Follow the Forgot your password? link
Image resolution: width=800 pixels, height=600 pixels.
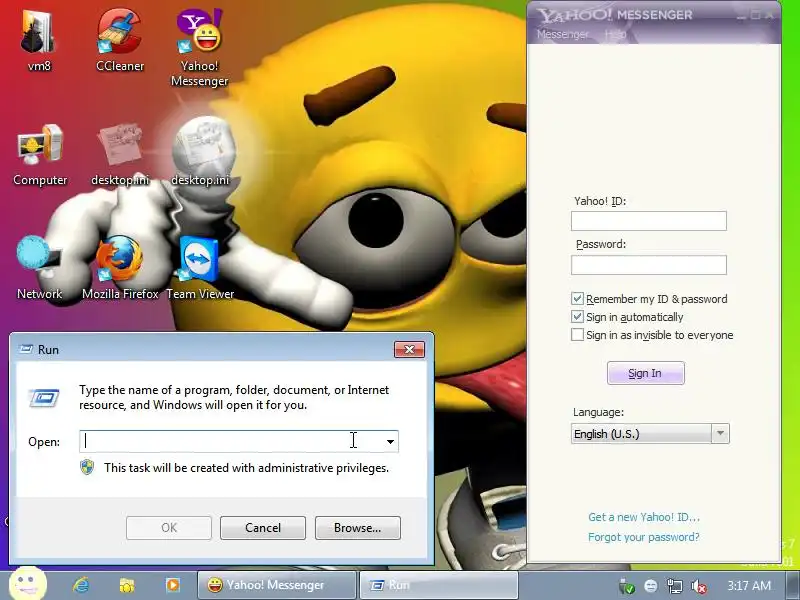coord(643,537)
